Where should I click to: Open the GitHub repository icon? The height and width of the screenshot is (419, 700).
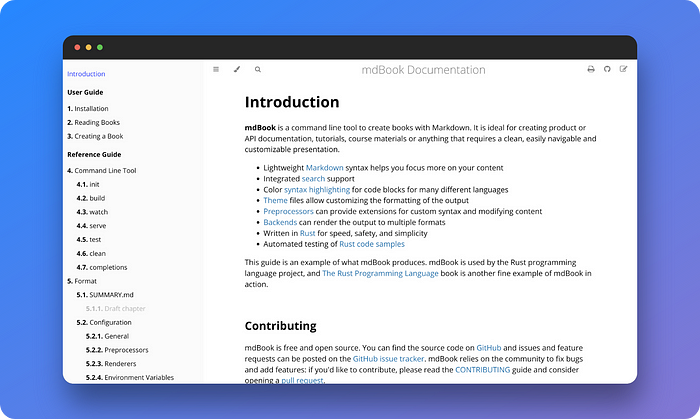(x=607, y=69)
